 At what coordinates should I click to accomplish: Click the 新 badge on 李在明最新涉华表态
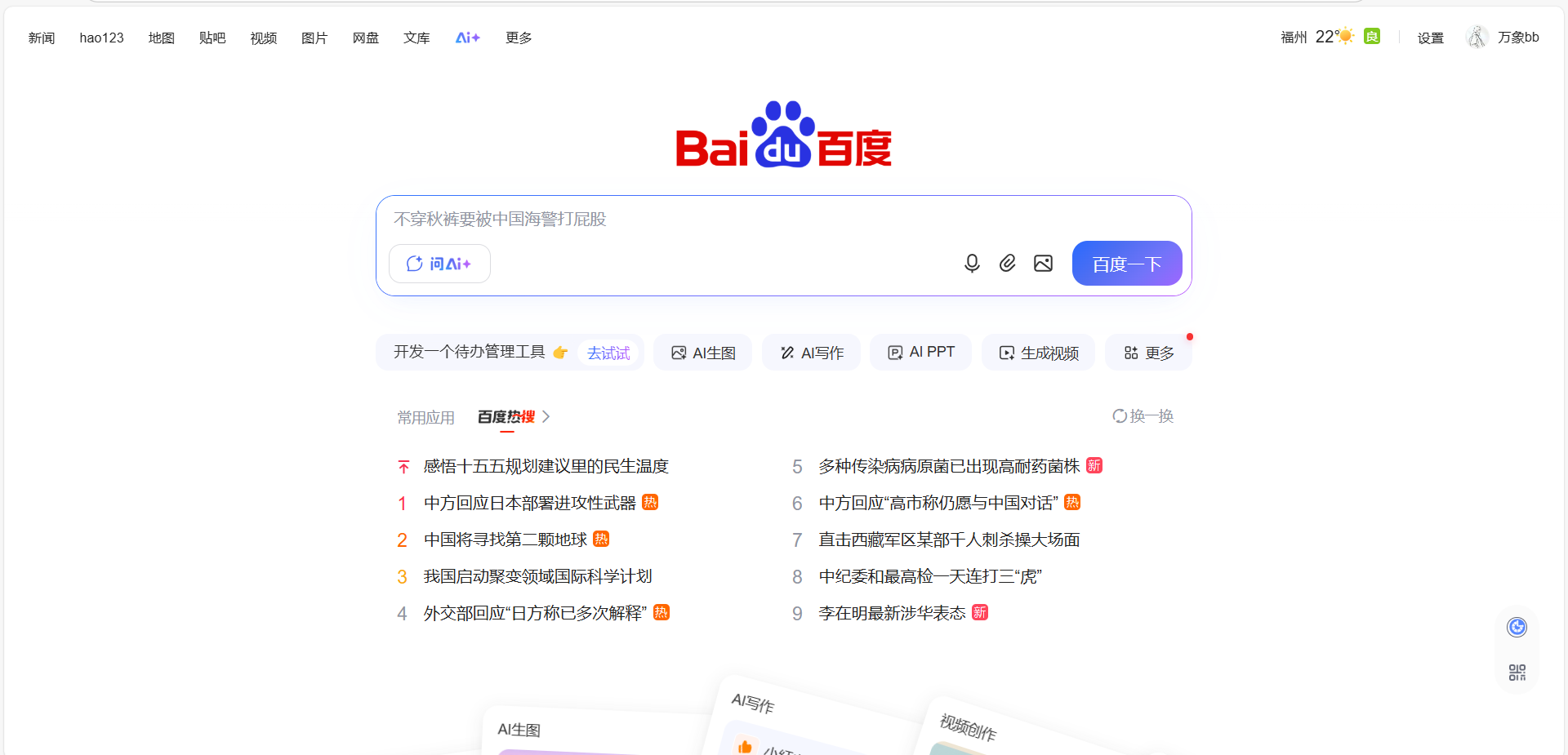980,612
